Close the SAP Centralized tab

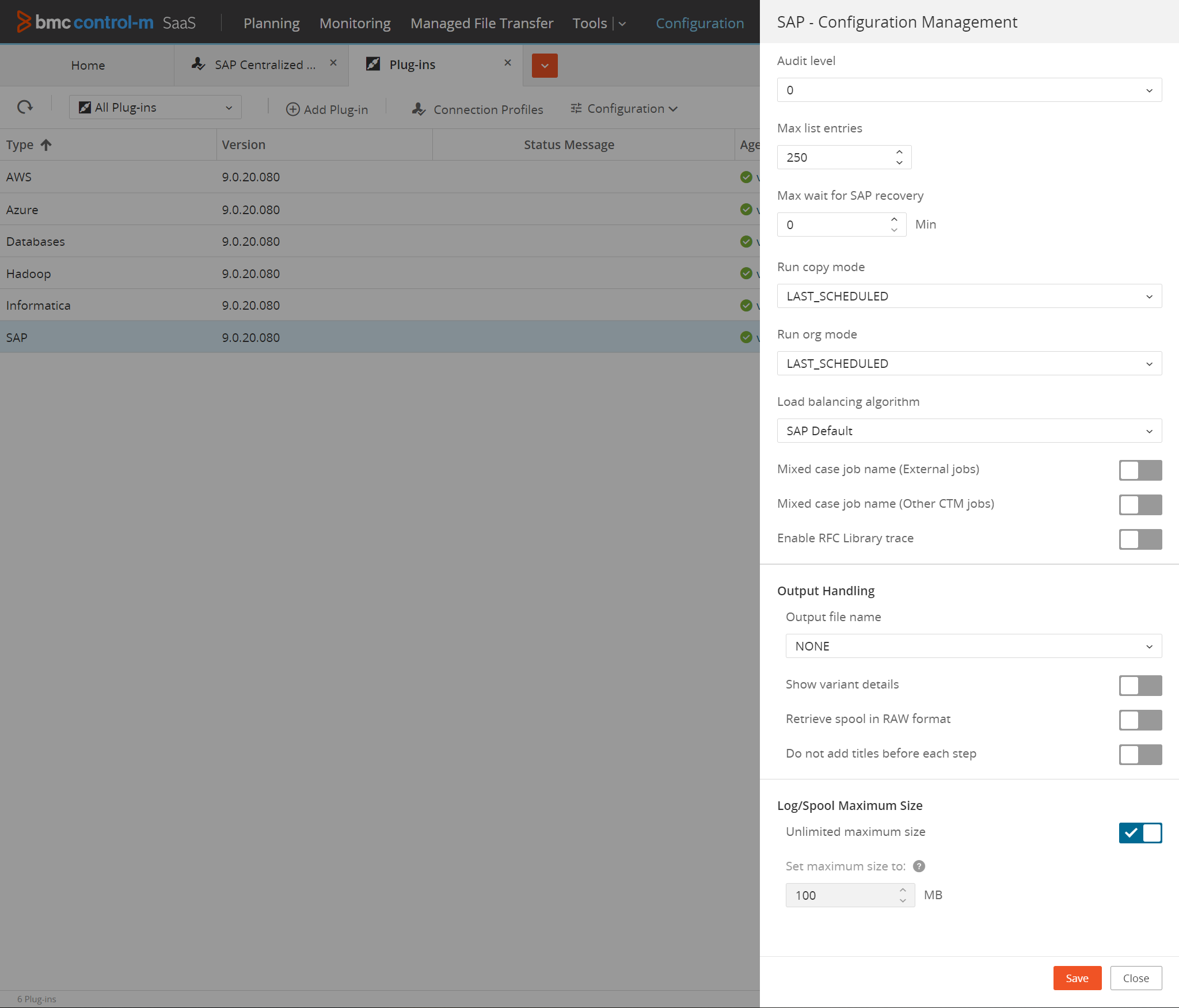(333, 63)
